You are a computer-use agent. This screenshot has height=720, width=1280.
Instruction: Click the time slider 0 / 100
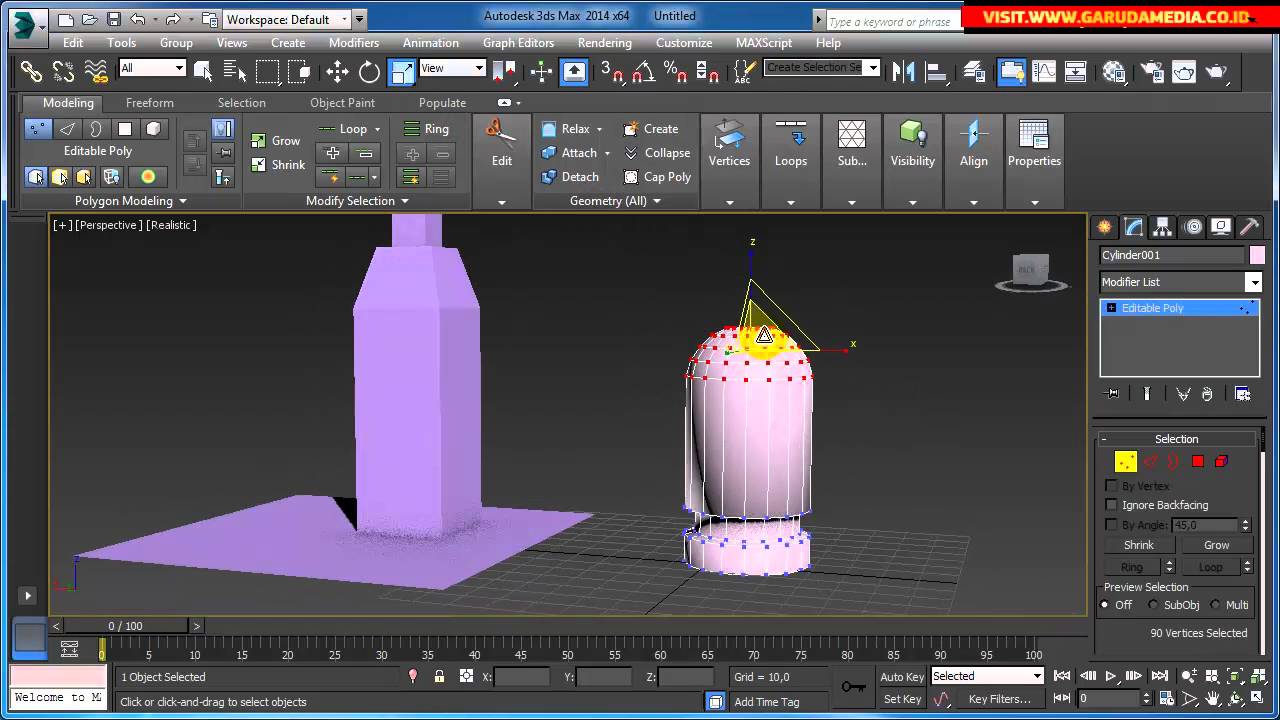125,626
